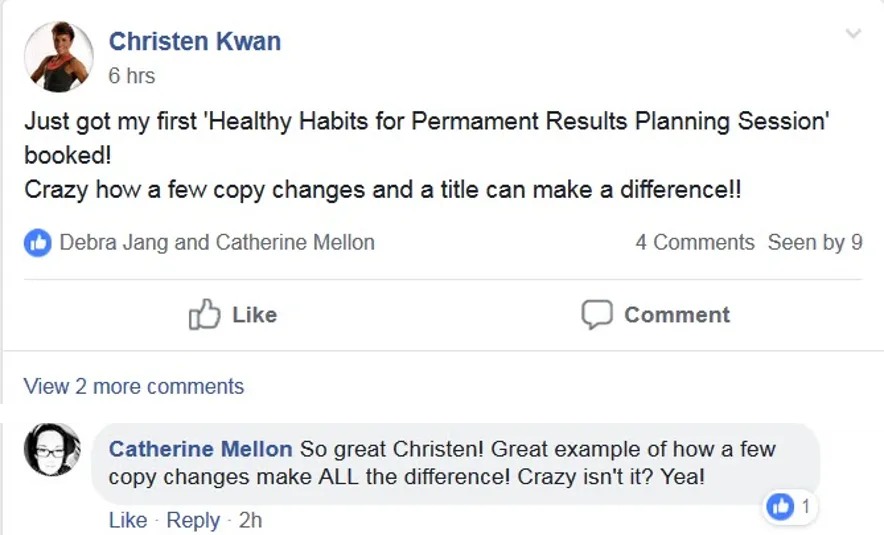The width and height of the screenshot is (884, 535).
Task: Like the post using the Like button
Action: [233, 315]
